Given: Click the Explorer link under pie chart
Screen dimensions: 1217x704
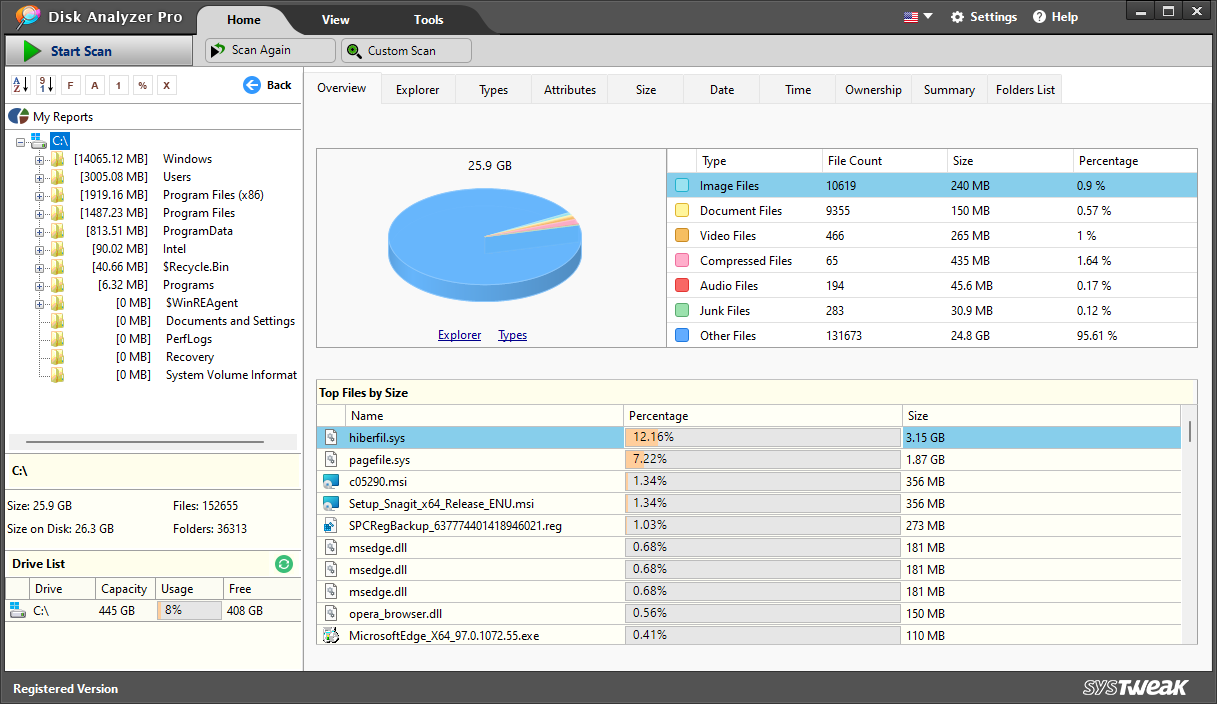Looking at the screenshot, I should (x=459, y=335).
